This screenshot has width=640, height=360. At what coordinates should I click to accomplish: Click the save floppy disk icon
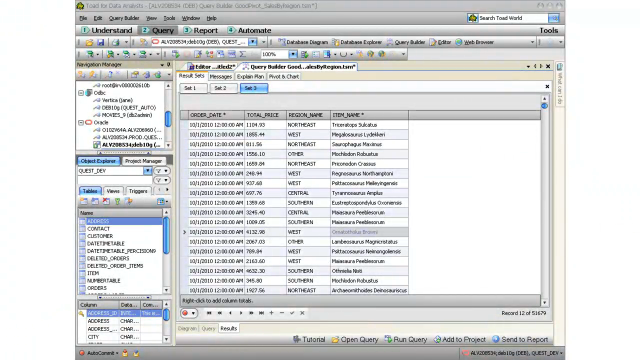[100, 42]
